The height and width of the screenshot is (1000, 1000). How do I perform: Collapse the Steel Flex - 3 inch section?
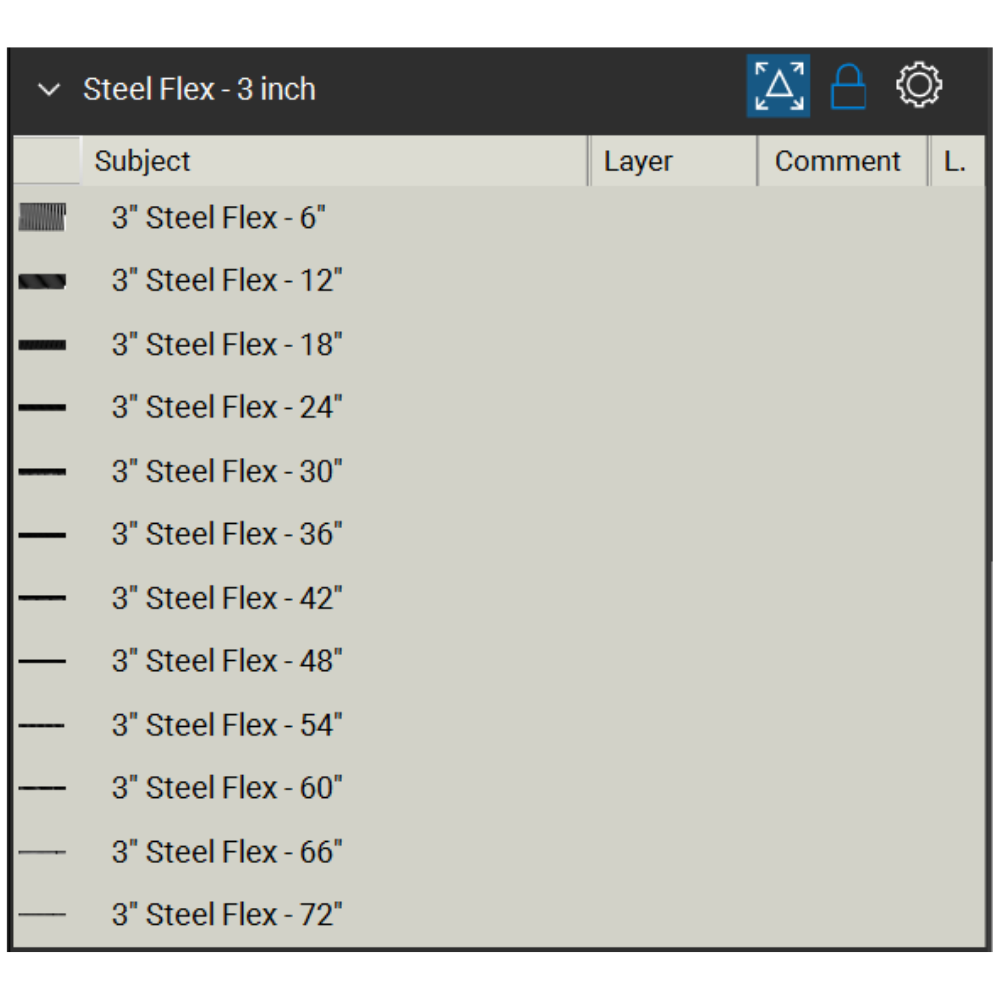tap(48, 90)
